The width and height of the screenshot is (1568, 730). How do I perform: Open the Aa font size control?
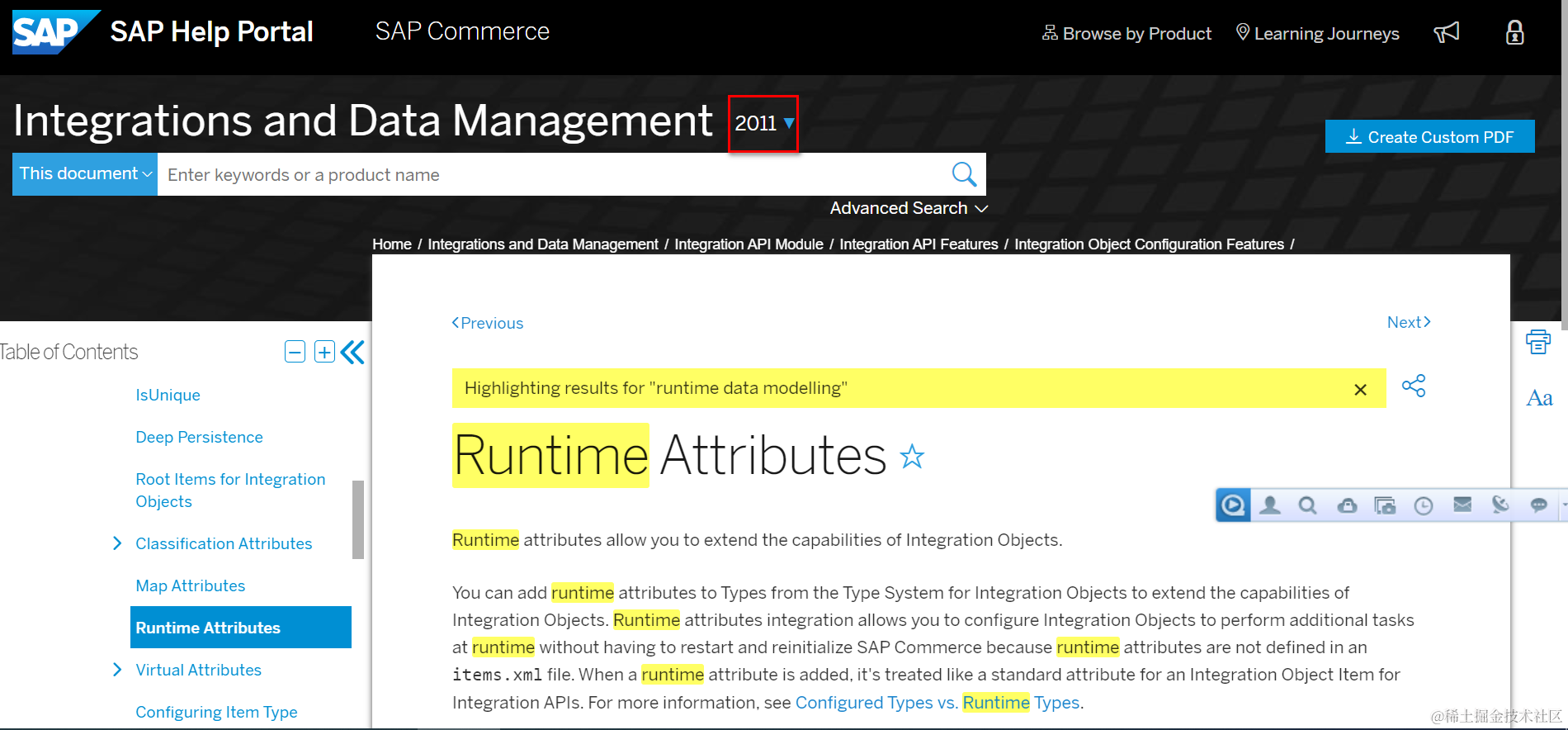[x=1539, y=398]
